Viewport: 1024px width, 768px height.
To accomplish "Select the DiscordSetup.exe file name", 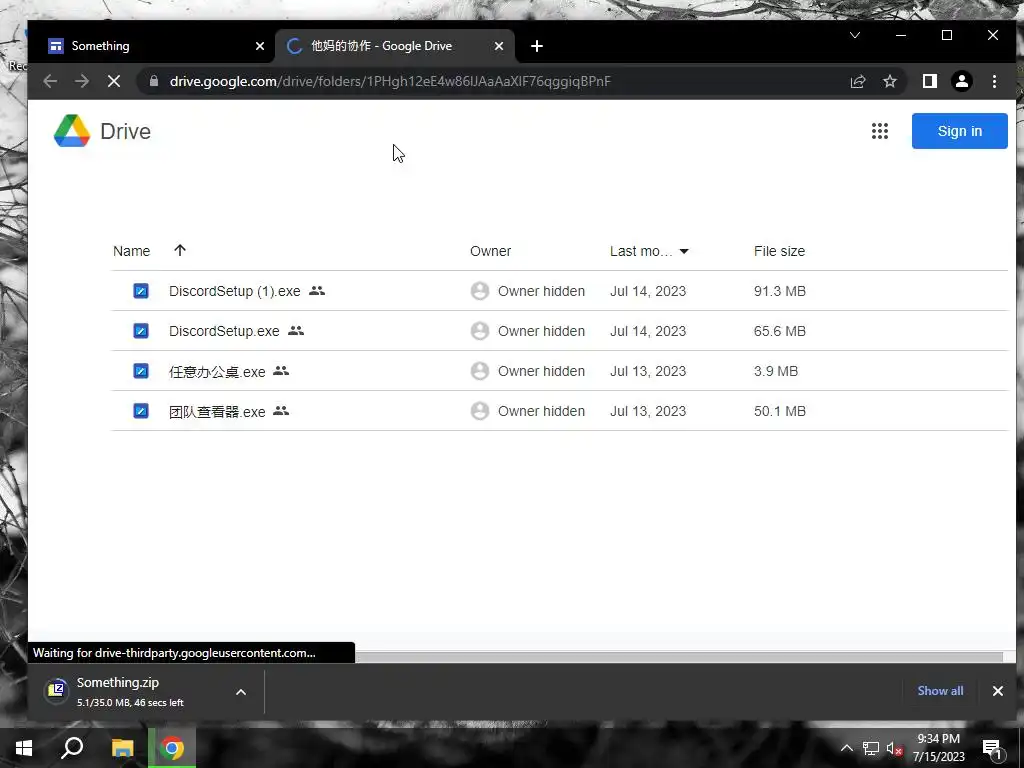I will 224,331.
